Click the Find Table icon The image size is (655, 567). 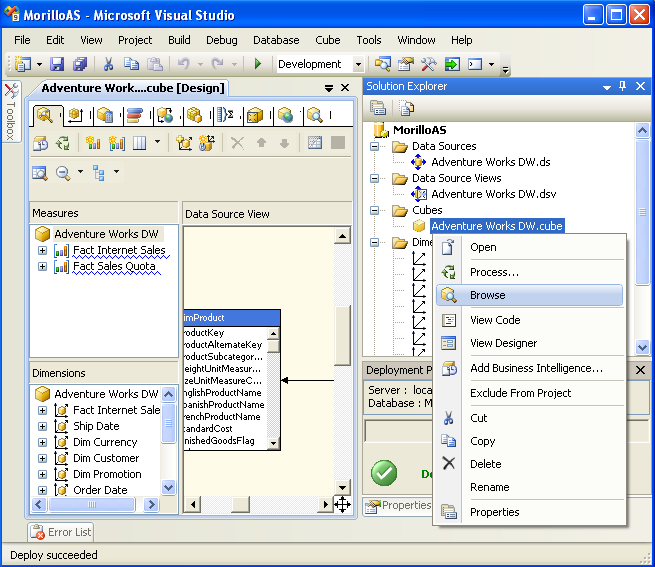40,173
